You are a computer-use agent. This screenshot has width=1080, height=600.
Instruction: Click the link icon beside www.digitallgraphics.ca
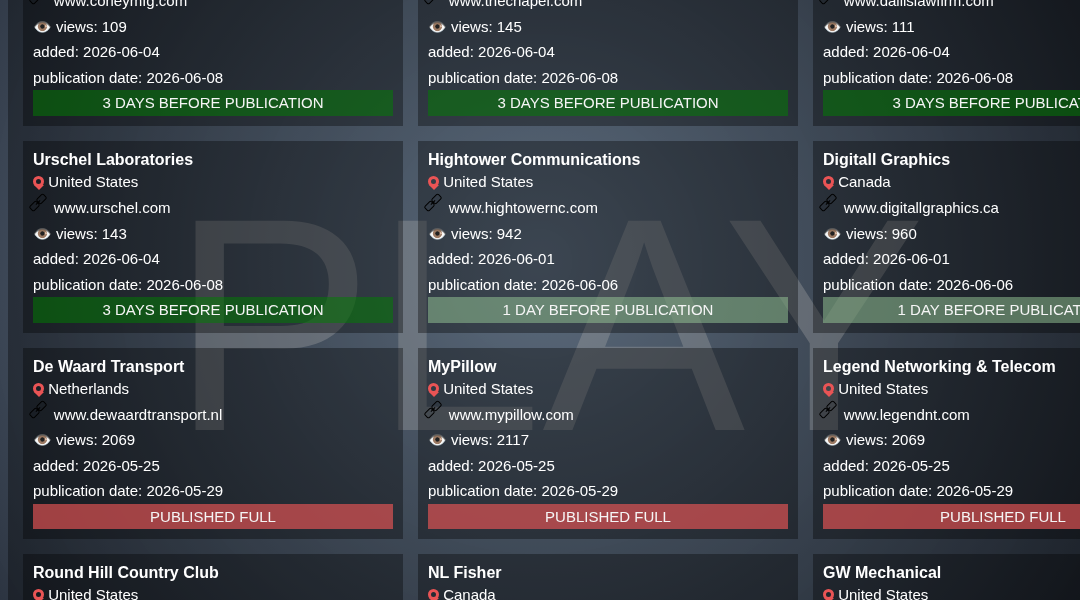(x=828, y=203)
